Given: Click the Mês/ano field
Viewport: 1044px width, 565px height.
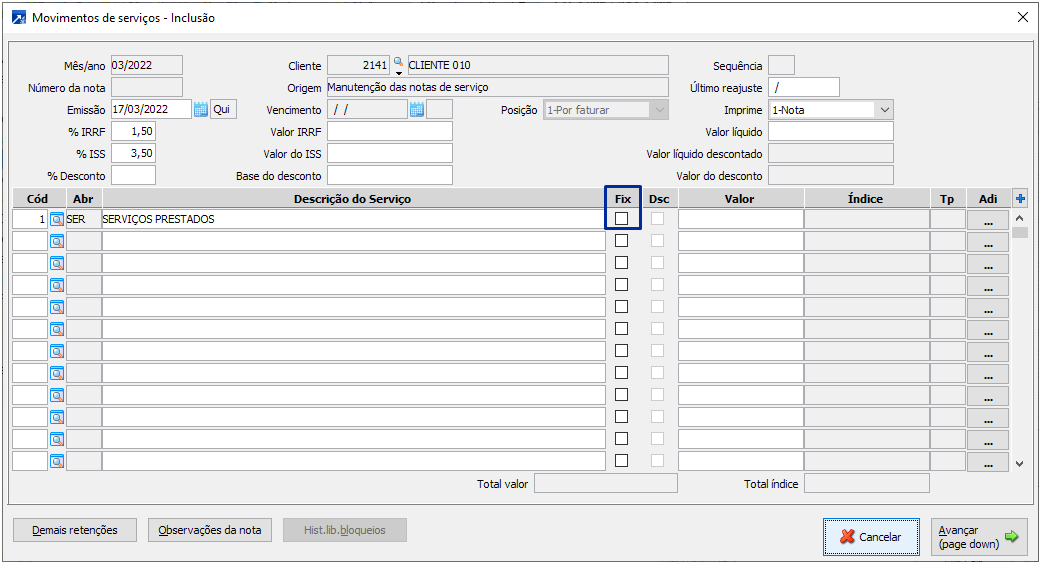Looking at the screenshot, I should [x=146, y=65].
